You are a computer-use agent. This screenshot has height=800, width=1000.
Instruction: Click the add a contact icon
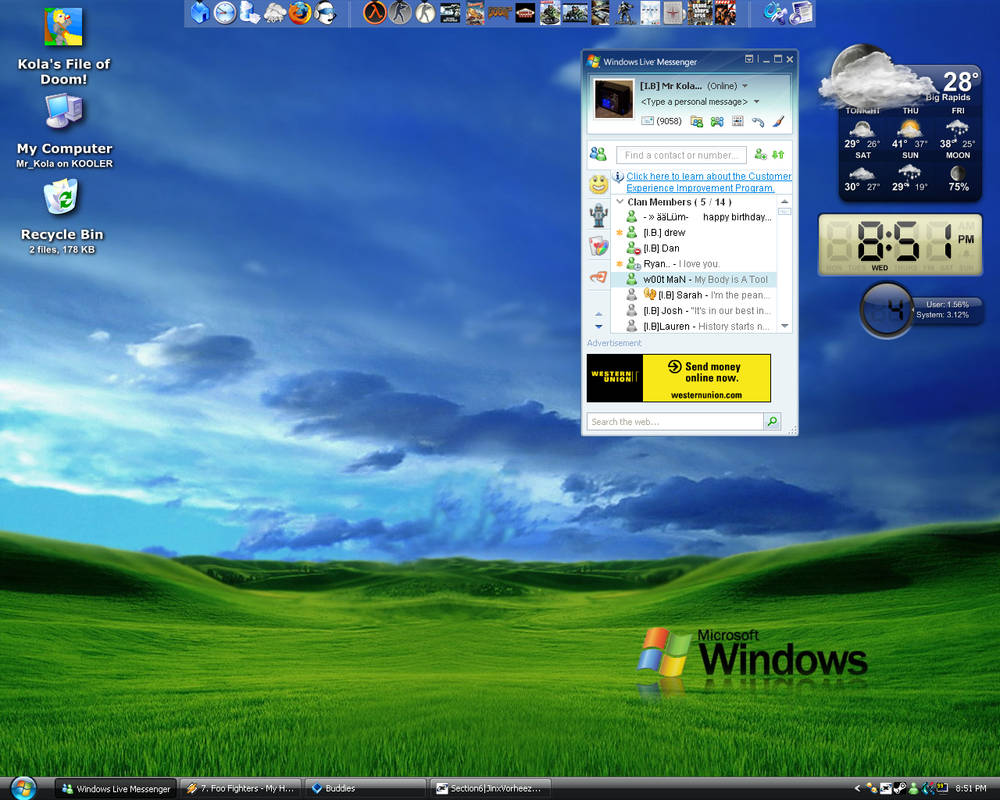pyautogui.click(x=760, y=154)
